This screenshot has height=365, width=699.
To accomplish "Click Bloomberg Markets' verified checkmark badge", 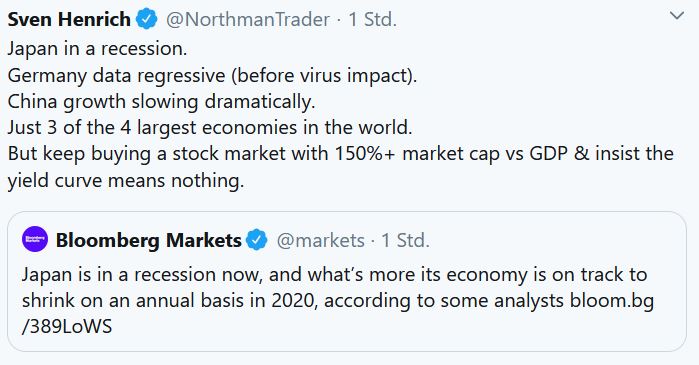I will (x=257, y=240).
